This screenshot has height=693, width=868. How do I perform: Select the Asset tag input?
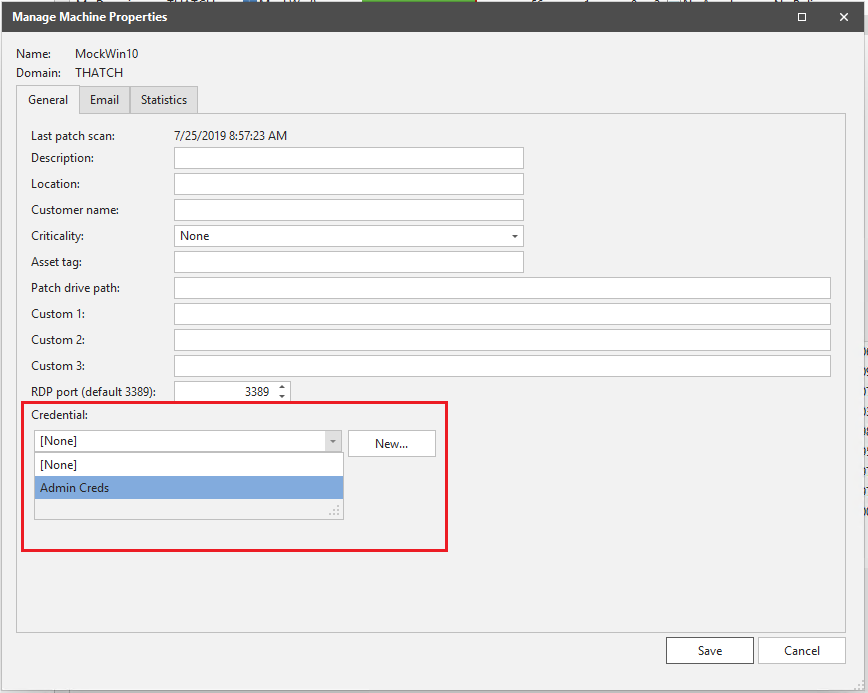348,262
